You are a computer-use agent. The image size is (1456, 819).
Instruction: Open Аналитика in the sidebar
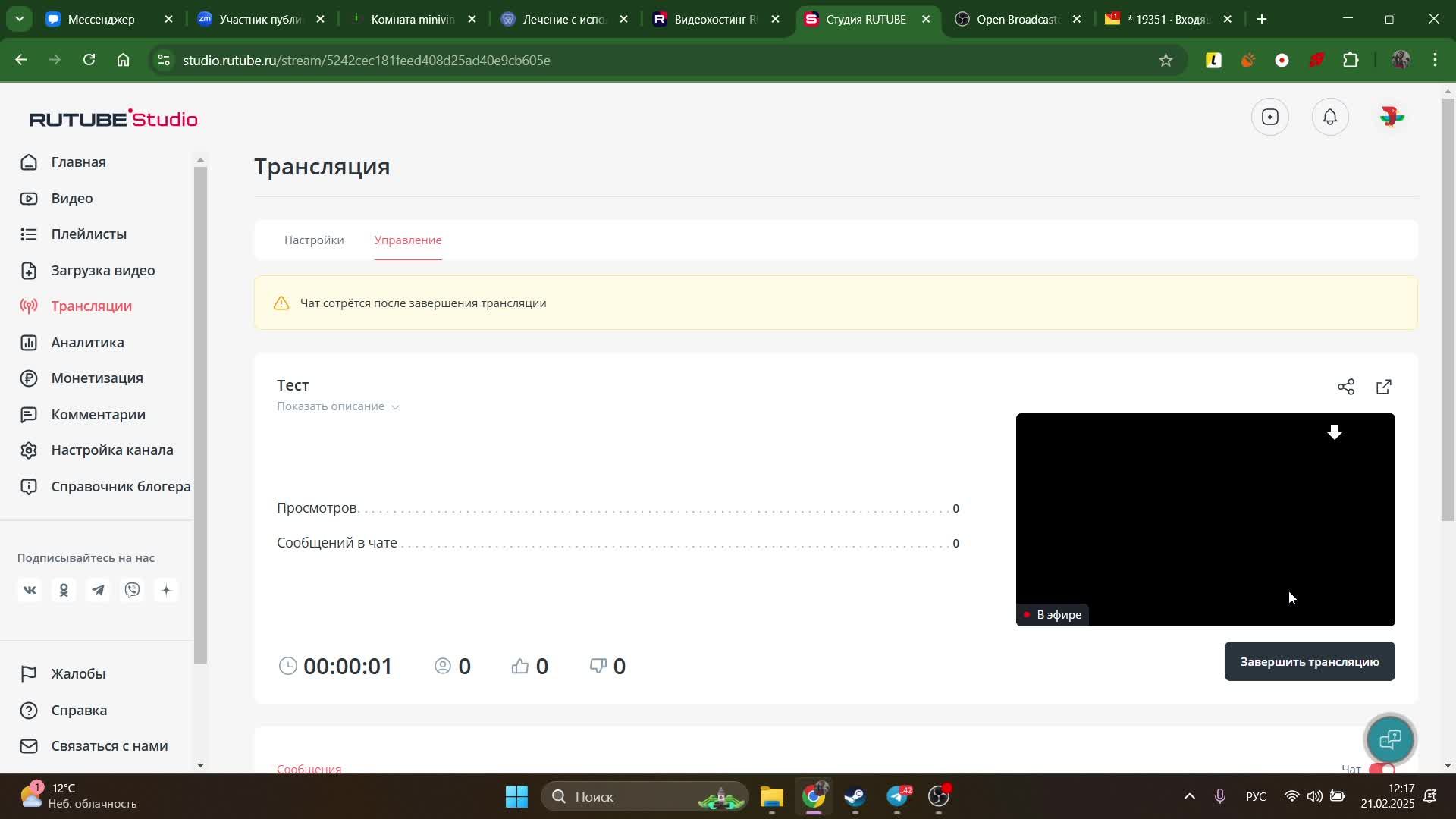click(x=87, y=343)
